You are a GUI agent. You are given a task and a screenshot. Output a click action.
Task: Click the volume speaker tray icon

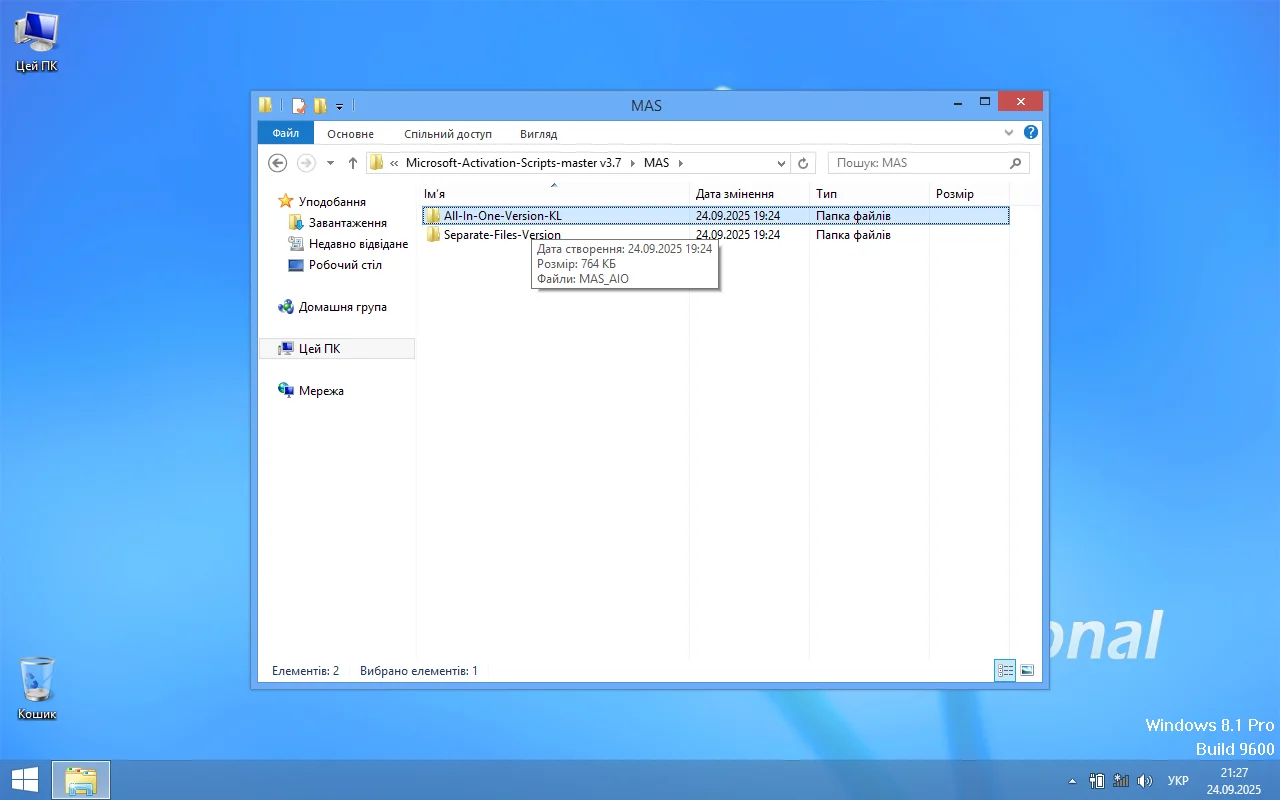[1145, 781]
